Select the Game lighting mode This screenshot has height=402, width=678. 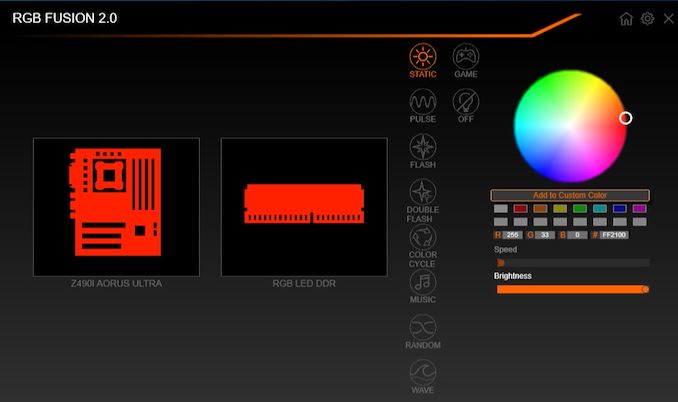pyautogui.click(x=466, y=61)
